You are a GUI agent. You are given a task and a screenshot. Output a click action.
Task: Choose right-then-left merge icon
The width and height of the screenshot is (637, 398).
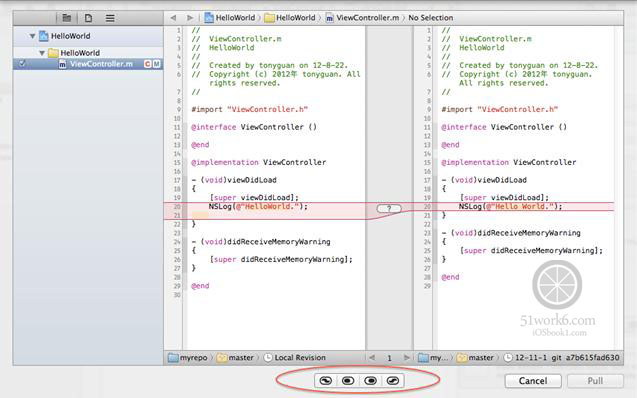click(393, 381)
